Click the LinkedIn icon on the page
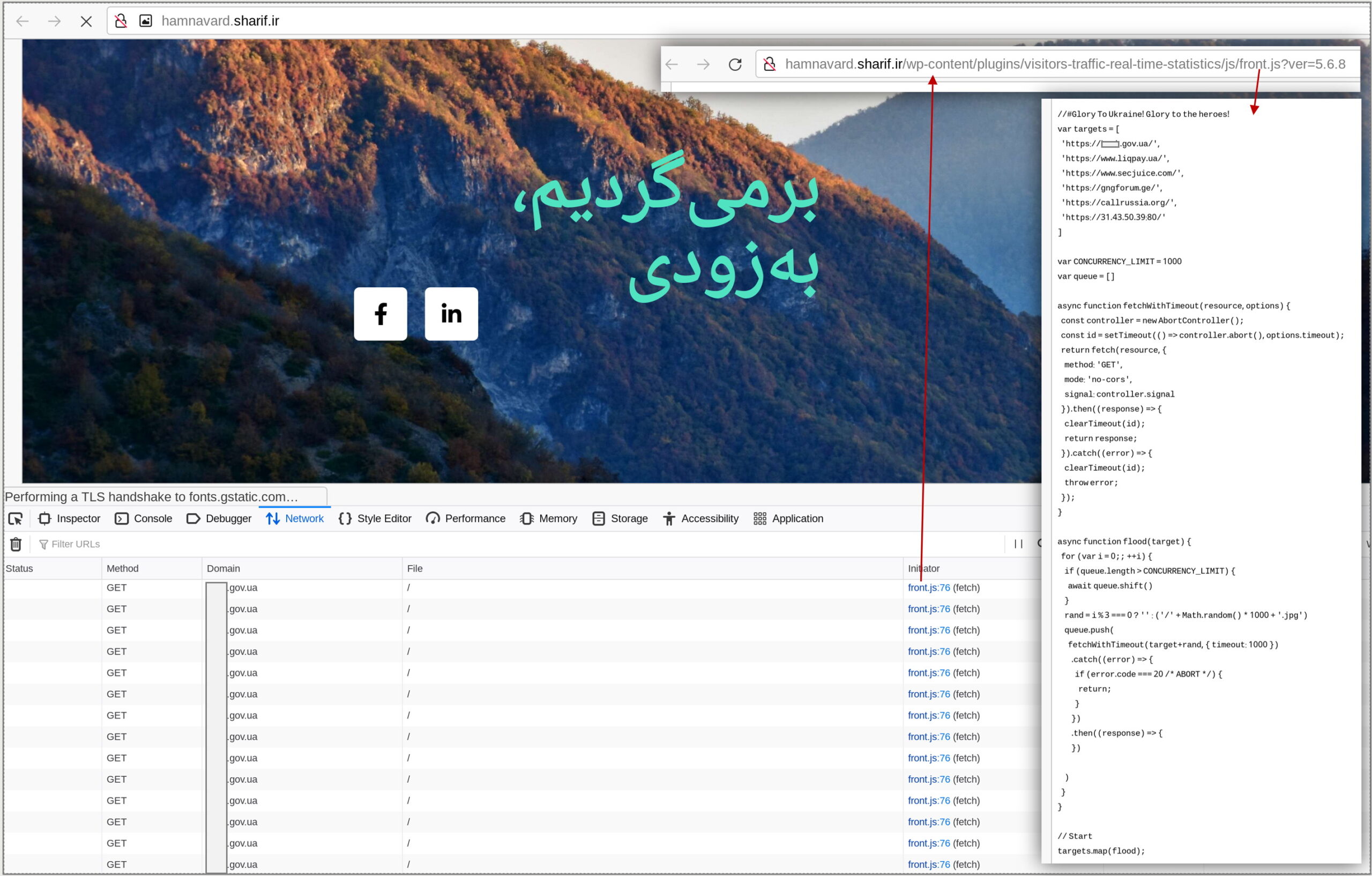1372x876 pixels. tap(451, 314)
